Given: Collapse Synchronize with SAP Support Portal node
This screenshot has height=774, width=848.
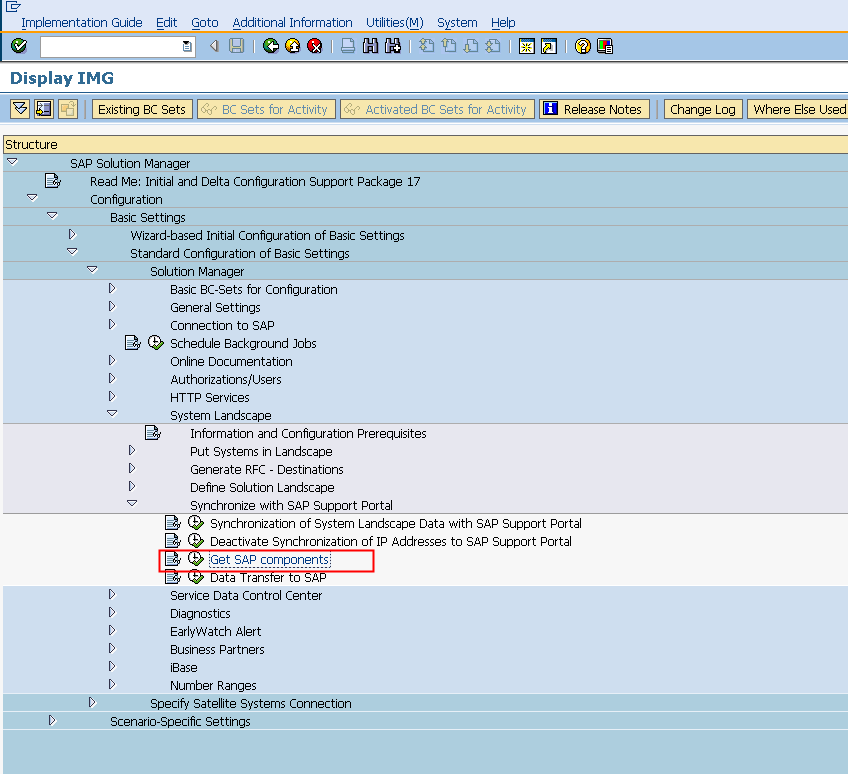Looking at the screenshot, I should (132, 505).
